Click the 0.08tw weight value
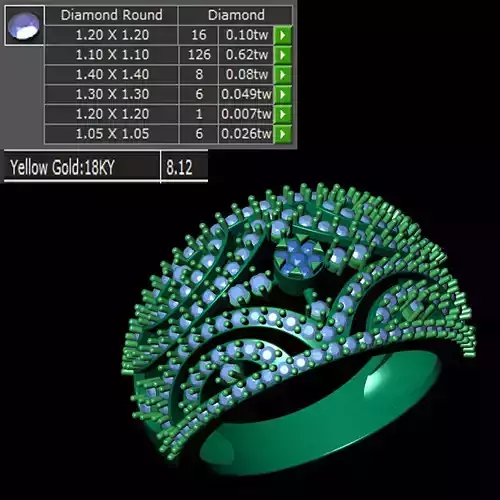Image resolution: width=500 pixels, height=500 pixels. tap(246, 74)
